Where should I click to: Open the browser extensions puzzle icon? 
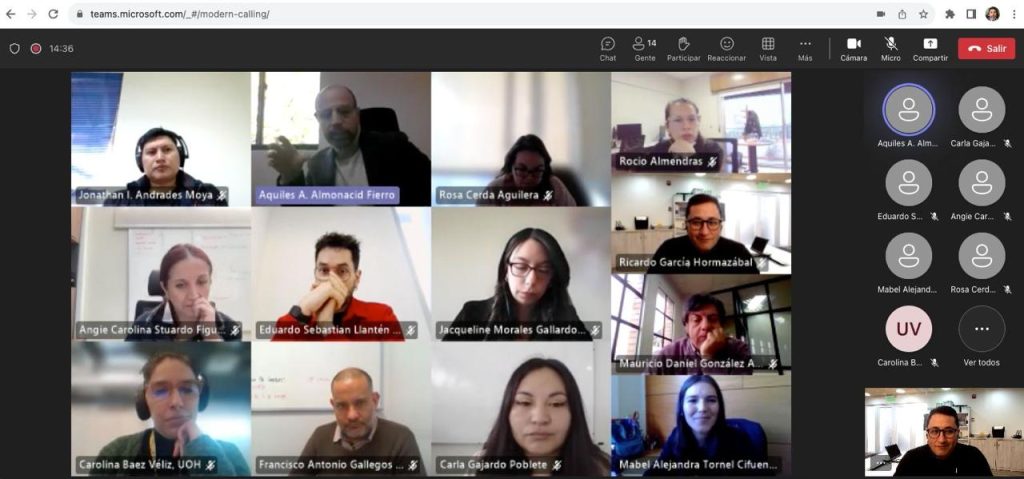tap(950, 14)
